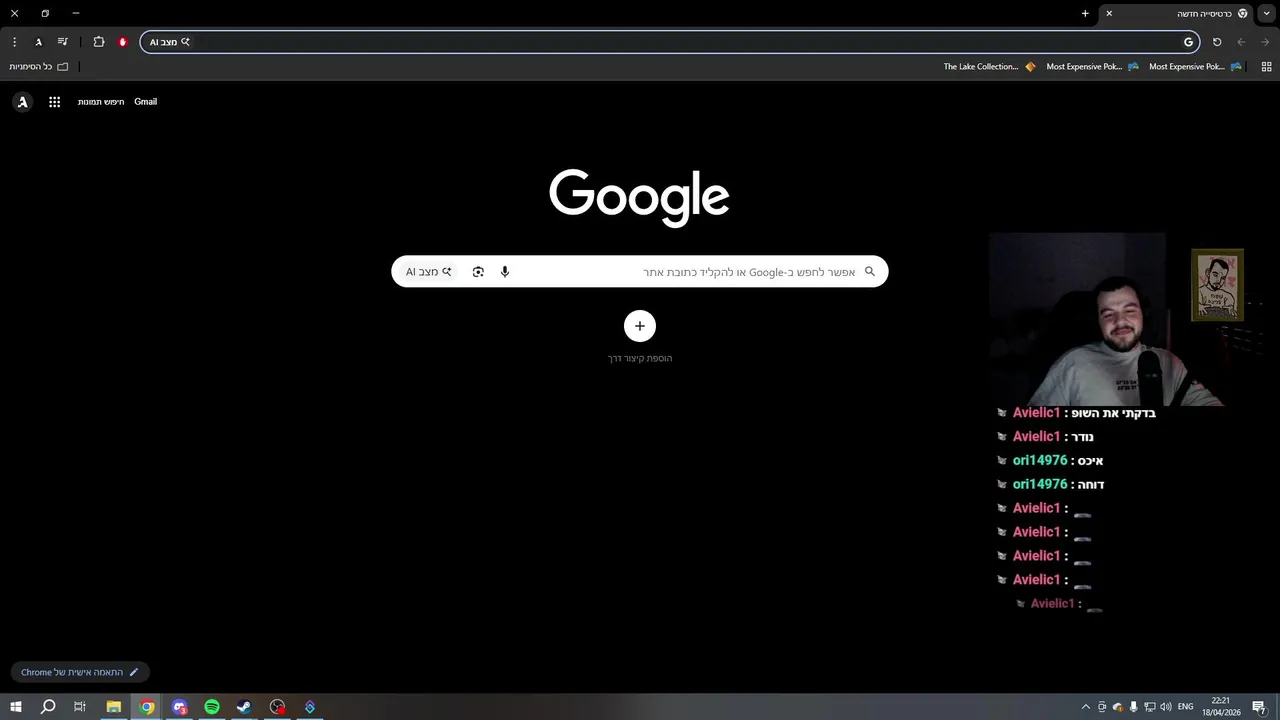Add a shortcut with the round plus button
1280x720 pixels.
(x=640, y=326)
